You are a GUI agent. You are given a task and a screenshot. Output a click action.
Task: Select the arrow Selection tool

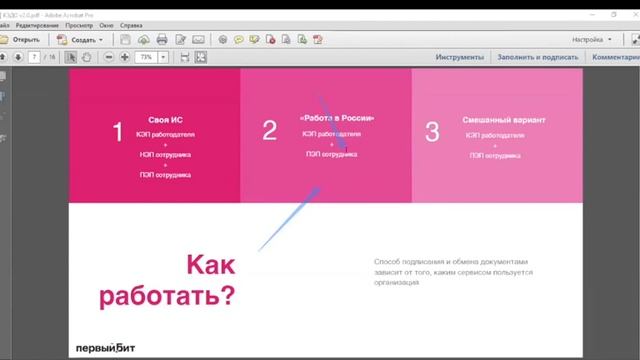point(71,57)
